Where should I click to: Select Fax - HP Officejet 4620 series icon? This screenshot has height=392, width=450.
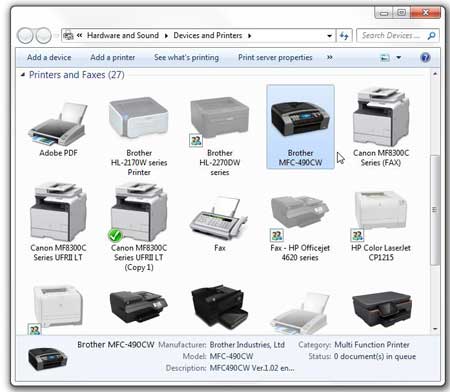[300, 212]
